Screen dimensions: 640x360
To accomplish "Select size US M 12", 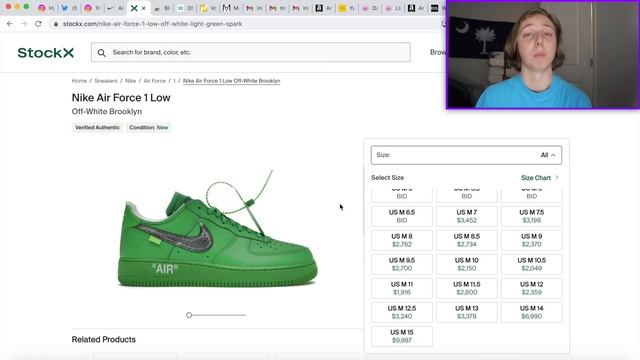I will [x=531, y=288].
